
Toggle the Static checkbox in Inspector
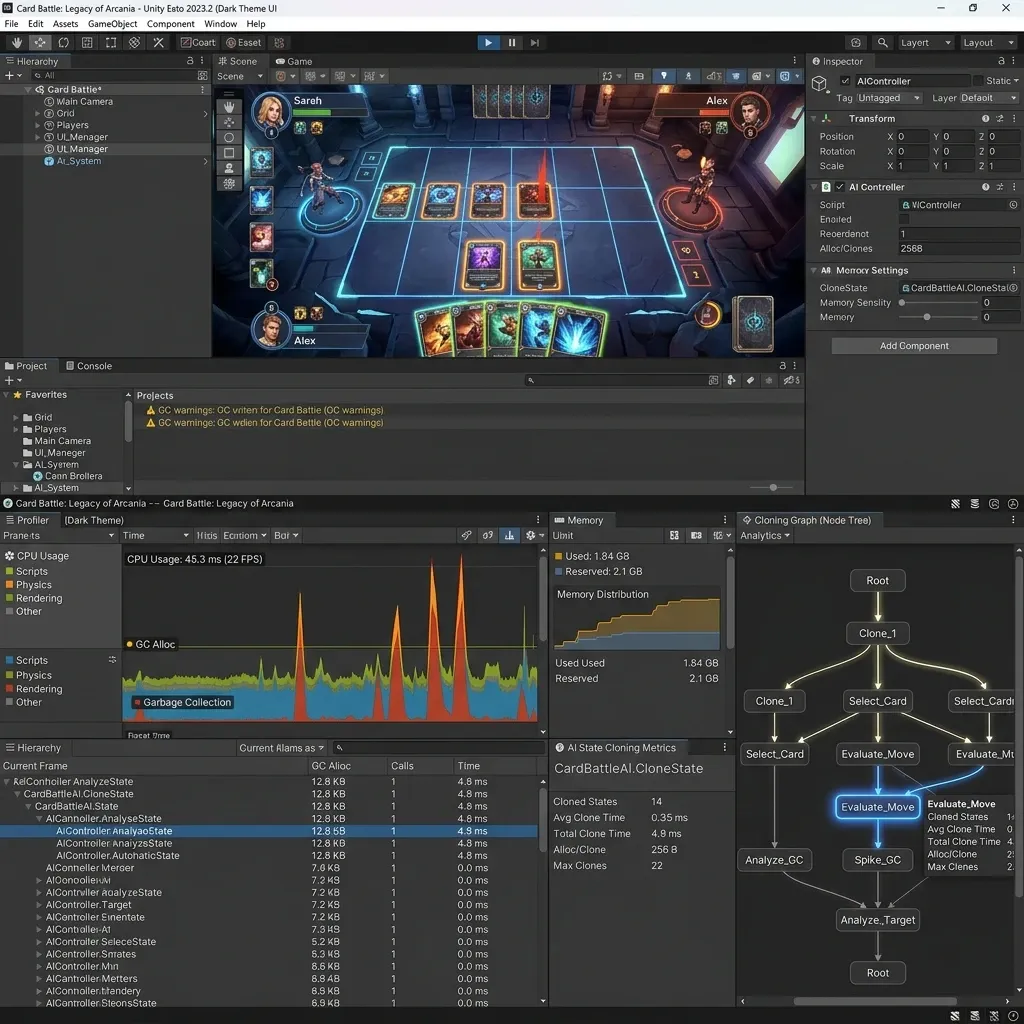[x=978, y=81]
